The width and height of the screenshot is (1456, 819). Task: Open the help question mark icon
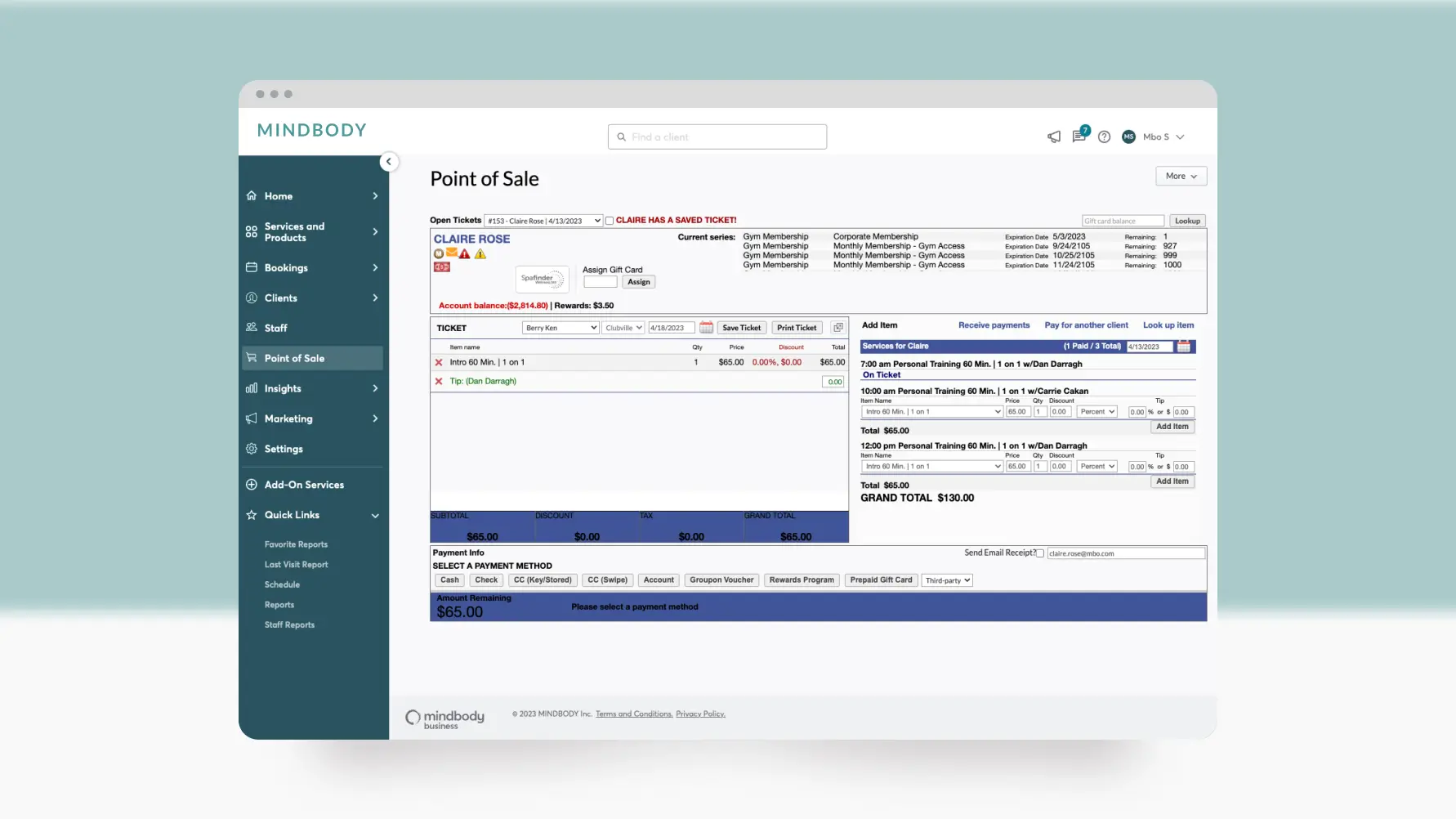click(1104, 137)
